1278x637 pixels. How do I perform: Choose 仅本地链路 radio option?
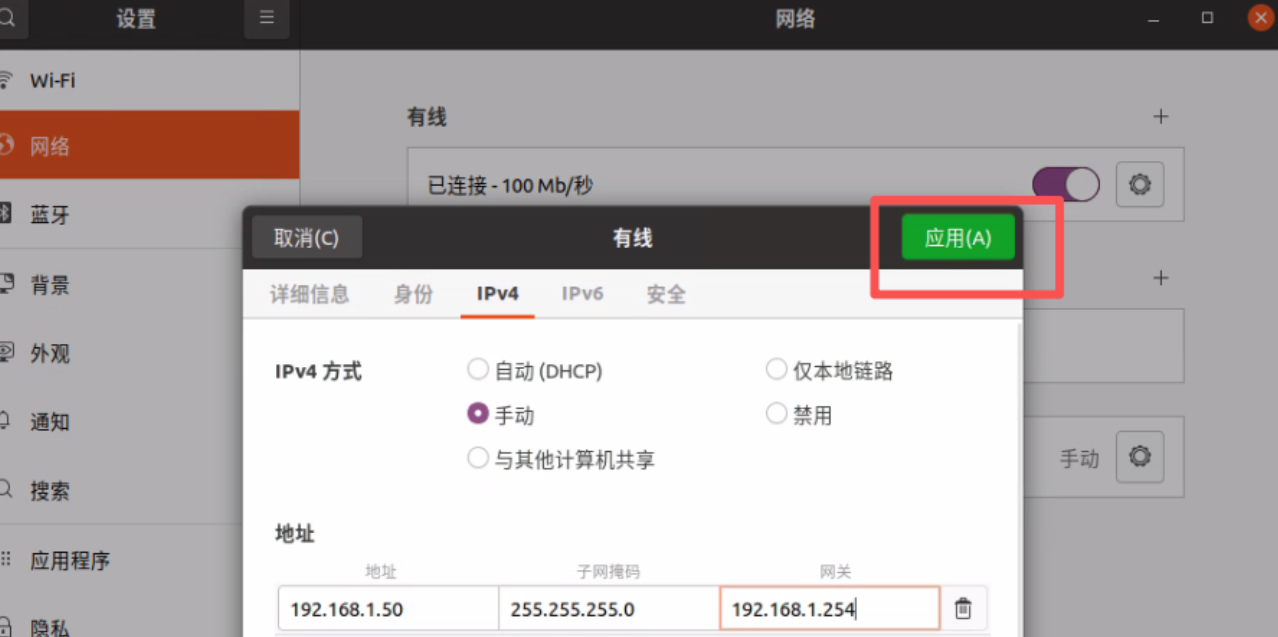pyautogui.click(x=776, y=371)
